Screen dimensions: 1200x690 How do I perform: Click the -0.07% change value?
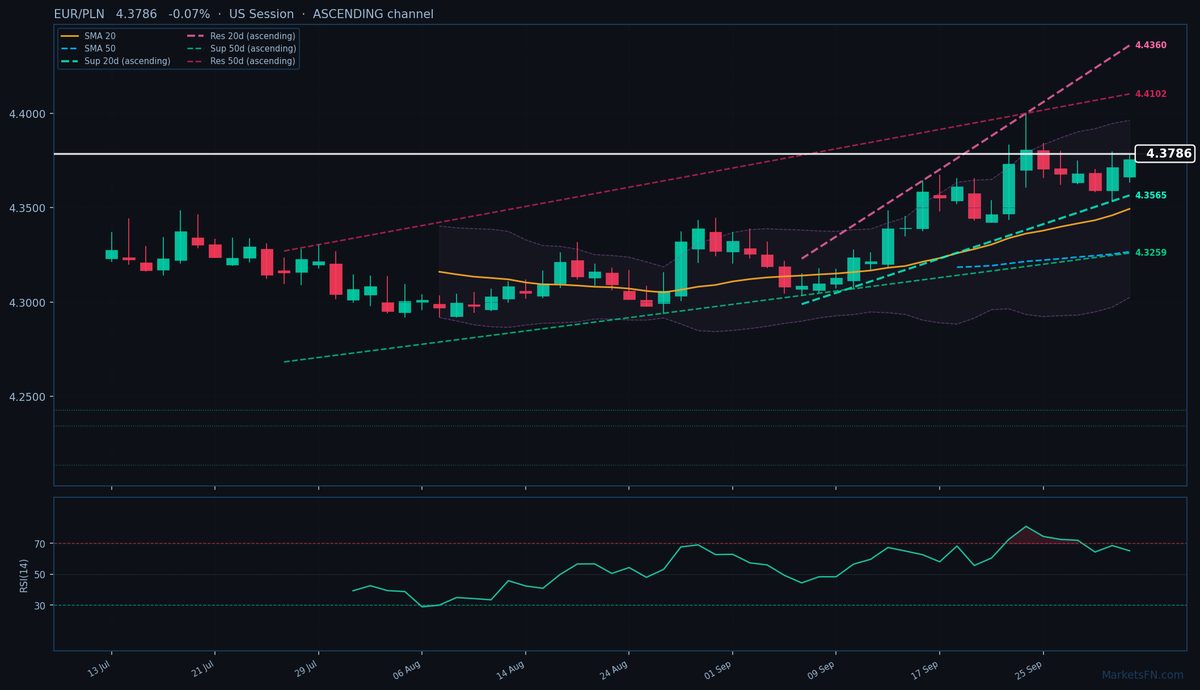[190, 14]
